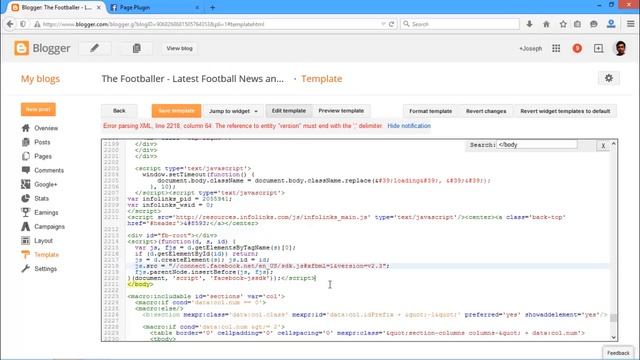
Task: Click the Format template button
Action: [x=431, y=111]
